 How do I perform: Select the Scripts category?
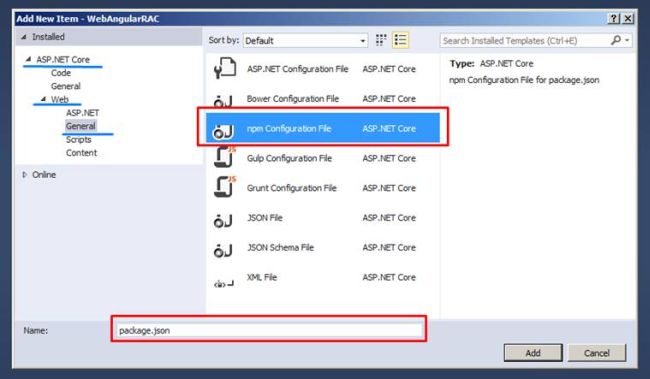tap(78, 140)
